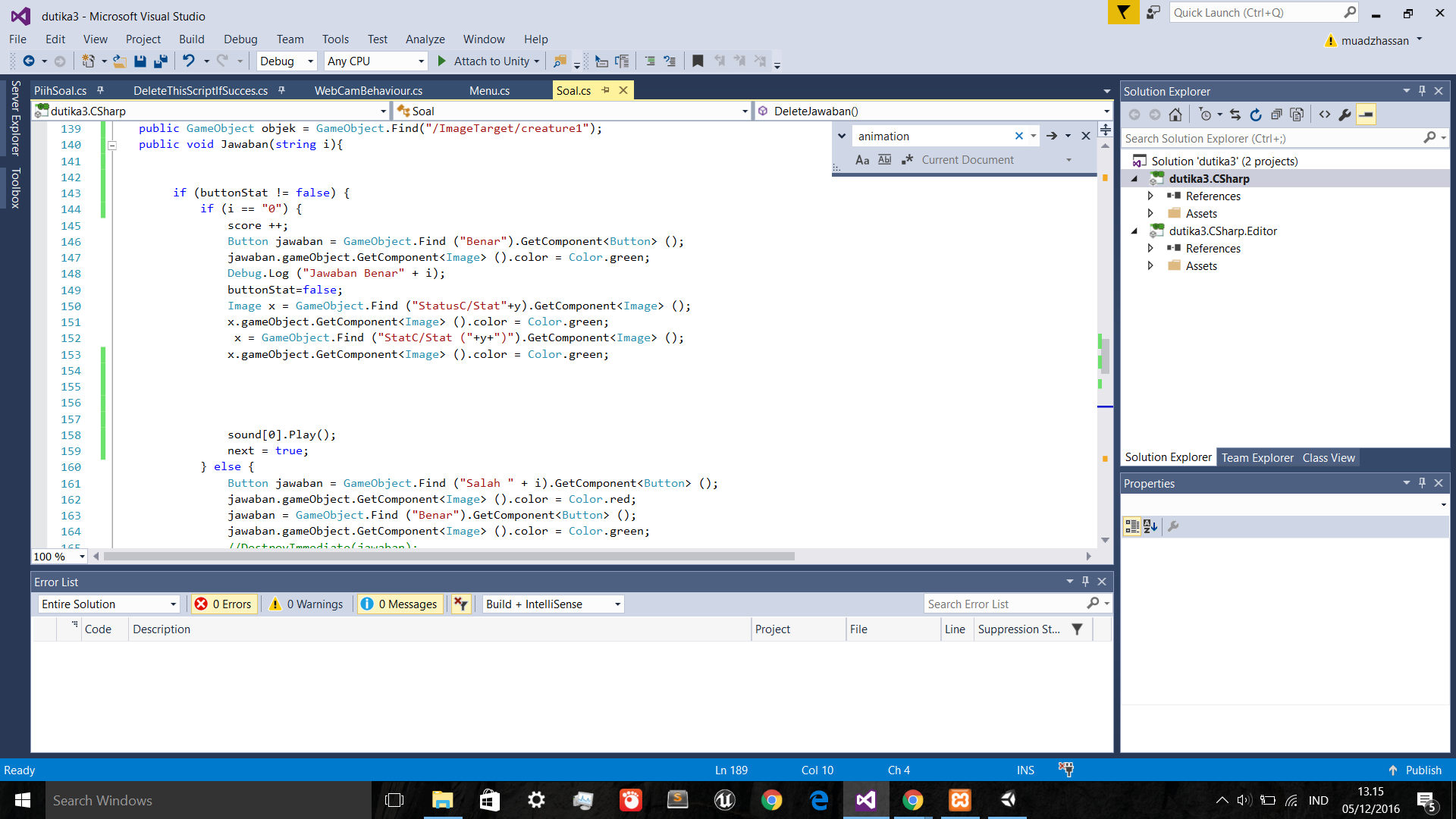Sort Error List by Description column
1456x819 pixels.
(439, 629)
